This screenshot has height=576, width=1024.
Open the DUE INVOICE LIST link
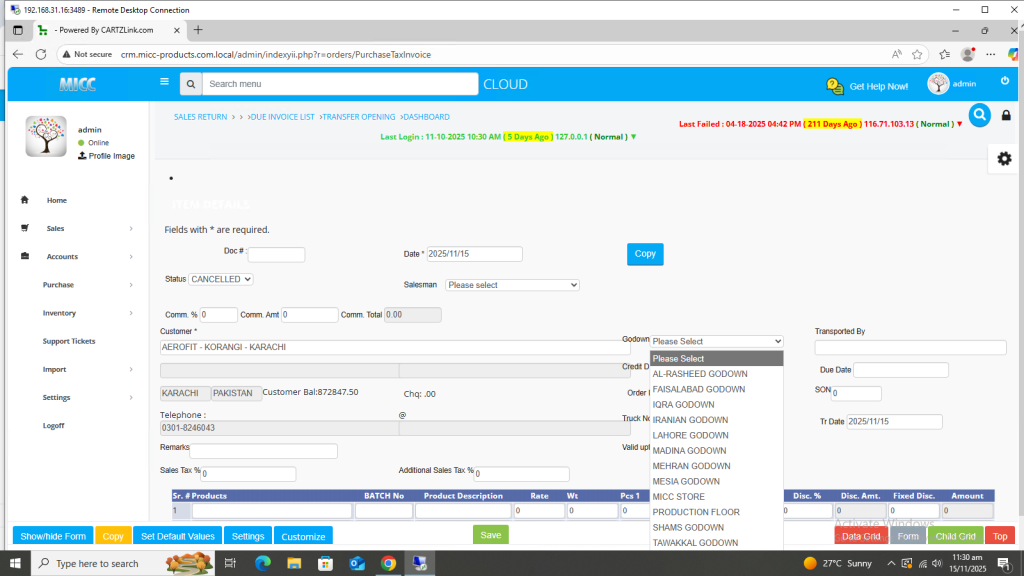(282, 117)
